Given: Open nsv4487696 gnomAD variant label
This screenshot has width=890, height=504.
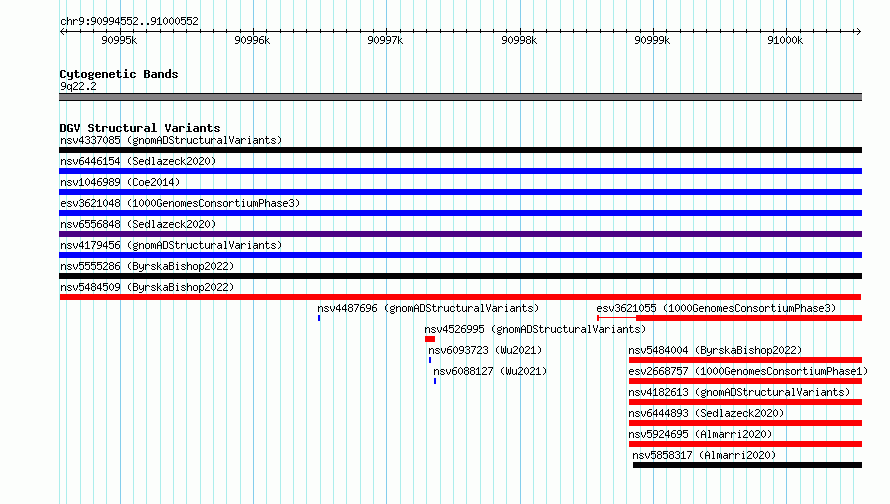Looking at the screenshot, I should (428, 308).
